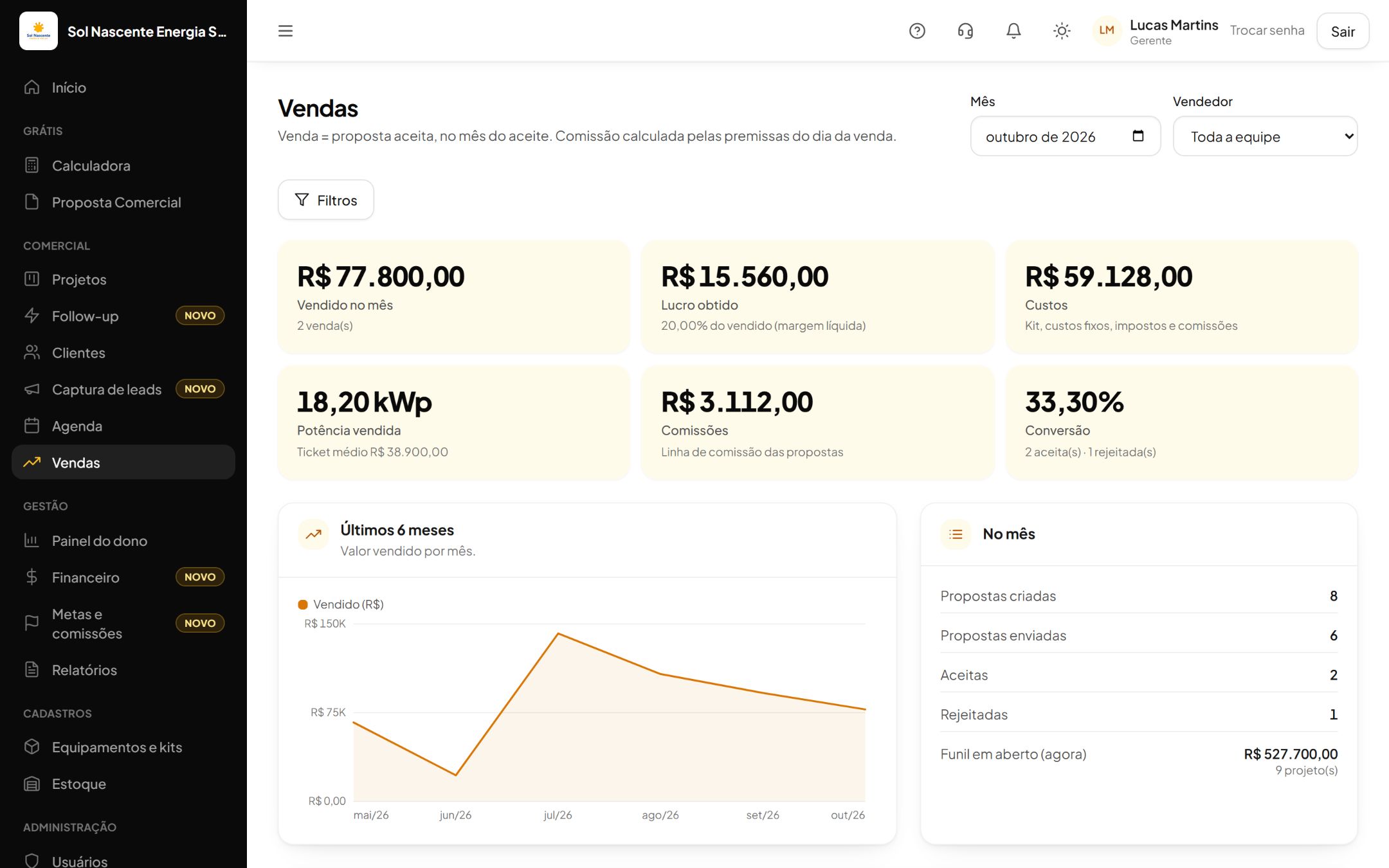Click the Metas e comissões flag icon
1389x868 pixels.
click(x=32, y=623)
